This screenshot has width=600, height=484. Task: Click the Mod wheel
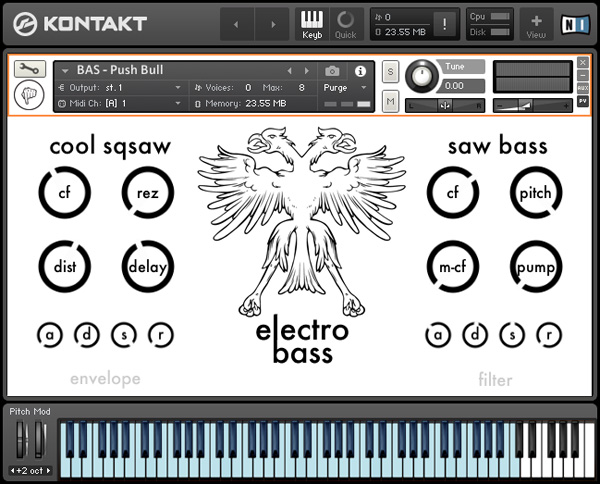[40, 440]
